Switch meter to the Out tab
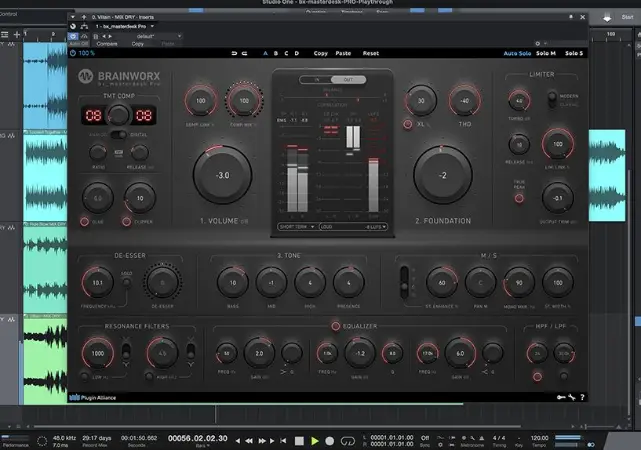 coord(346,78)
